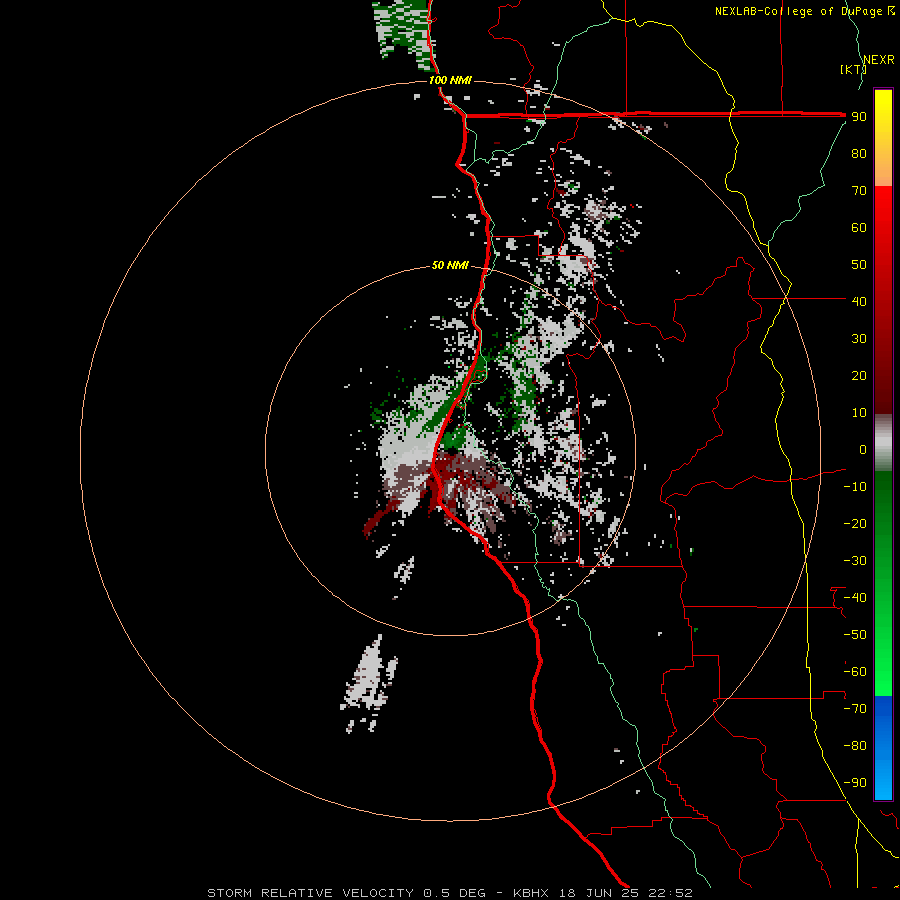Select the -60 knot value on colorbar
This screenshot has height=900, width=900.
pyautogui.click(x=855, y=672)
